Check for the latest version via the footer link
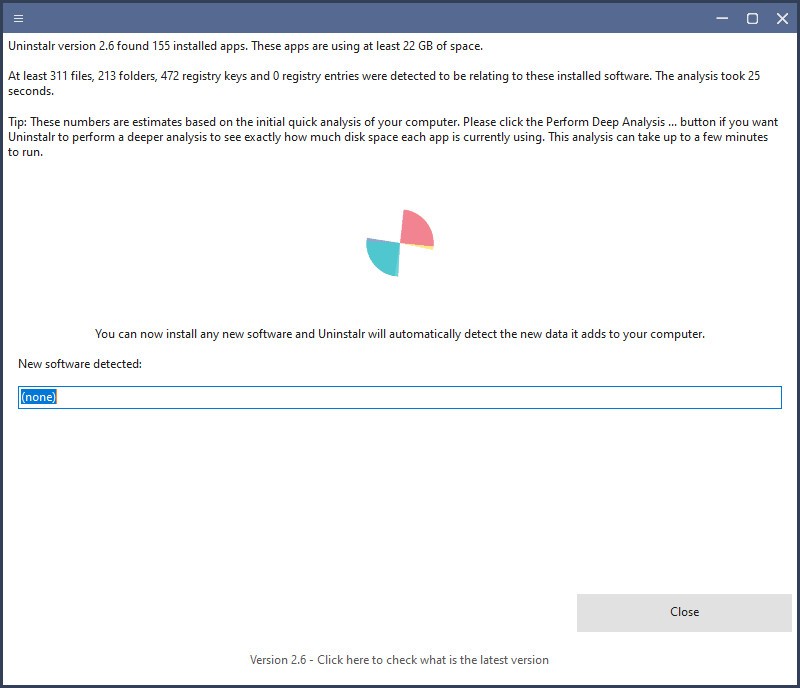The height and width of the screenshot is (688, 800). (399, 660)
